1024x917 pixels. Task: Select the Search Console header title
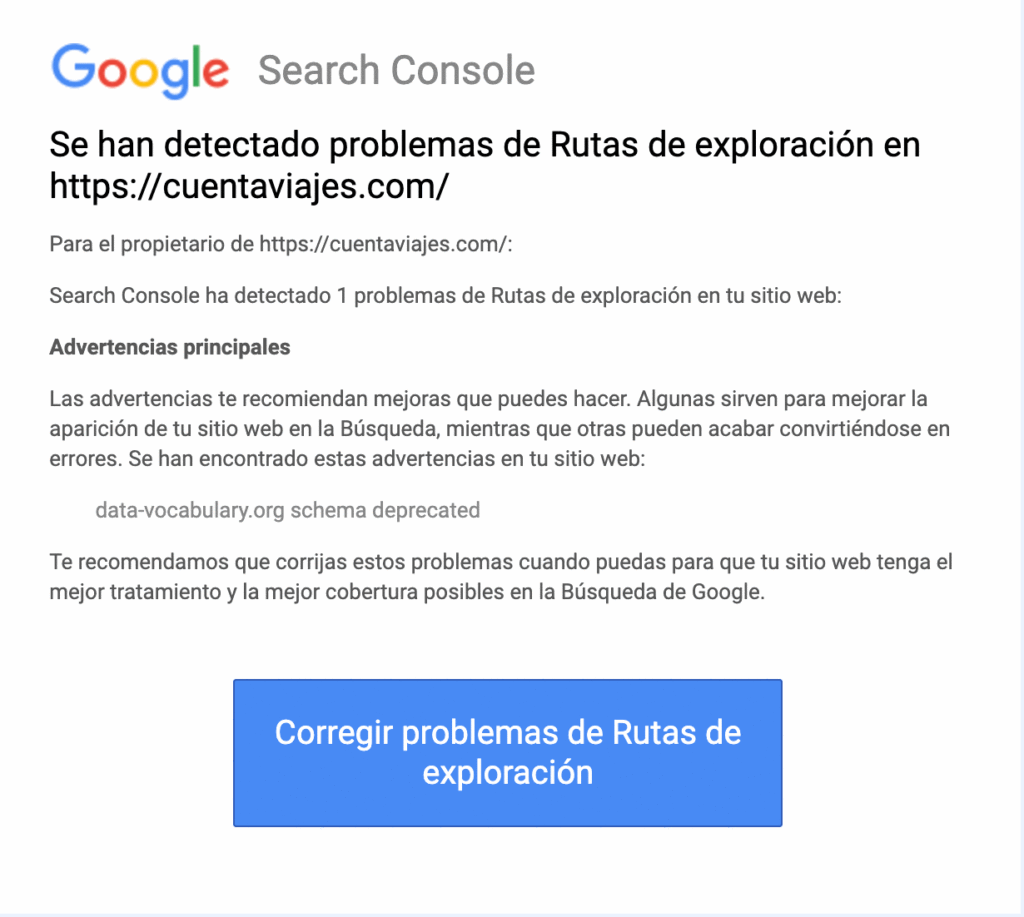(396, 71)
